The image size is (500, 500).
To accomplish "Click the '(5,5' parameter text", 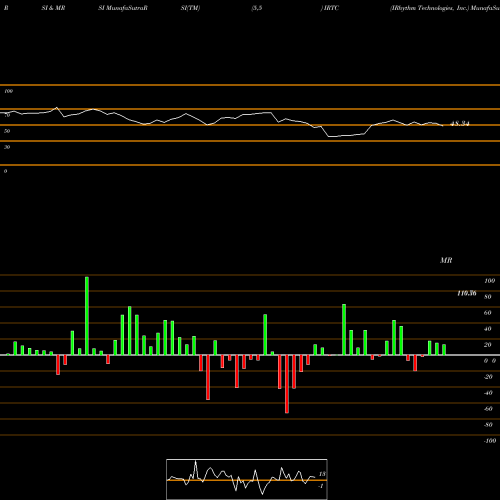I will point(257,8).
